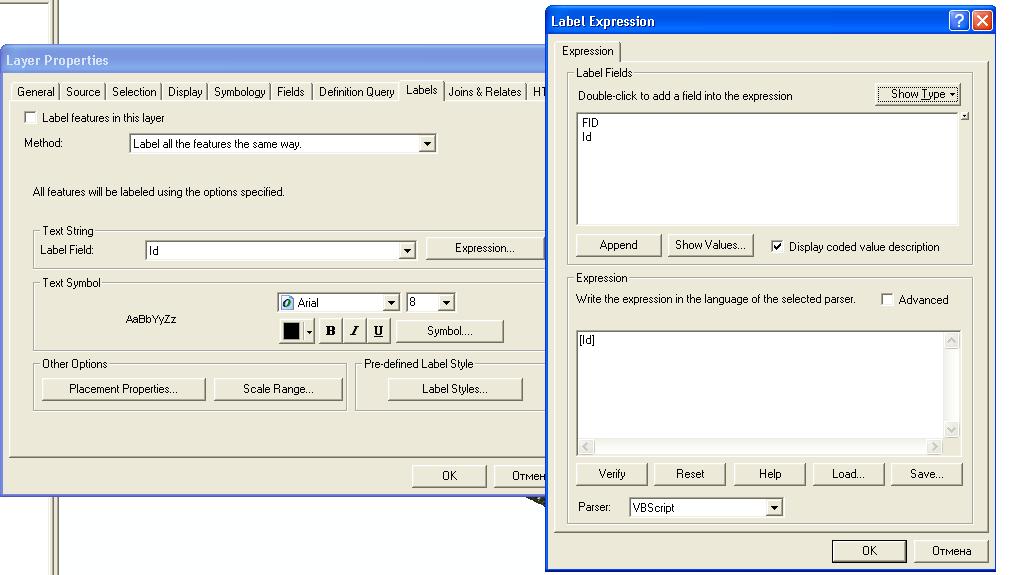This screenshot has height=575, width=1036.
Task: Save the expression with Save...
Action: [926, 474]
